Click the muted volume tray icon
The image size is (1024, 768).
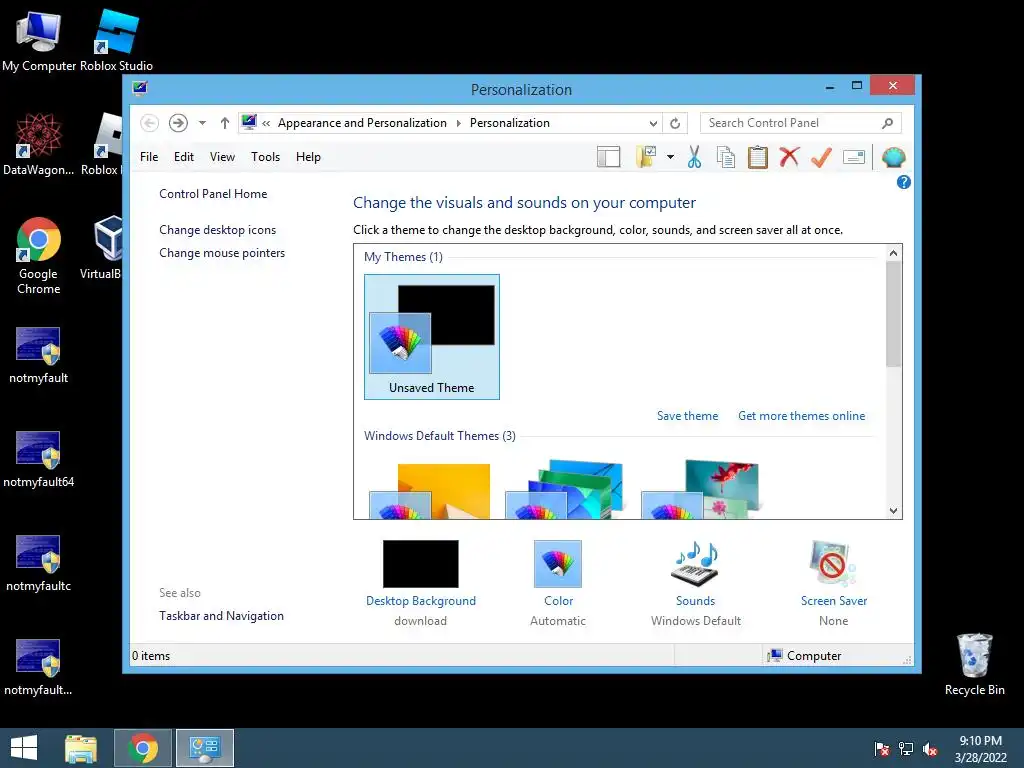pos(930,748)
